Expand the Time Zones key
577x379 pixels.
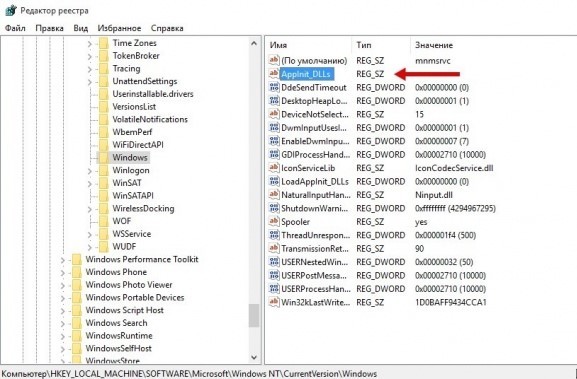point(90,44)
